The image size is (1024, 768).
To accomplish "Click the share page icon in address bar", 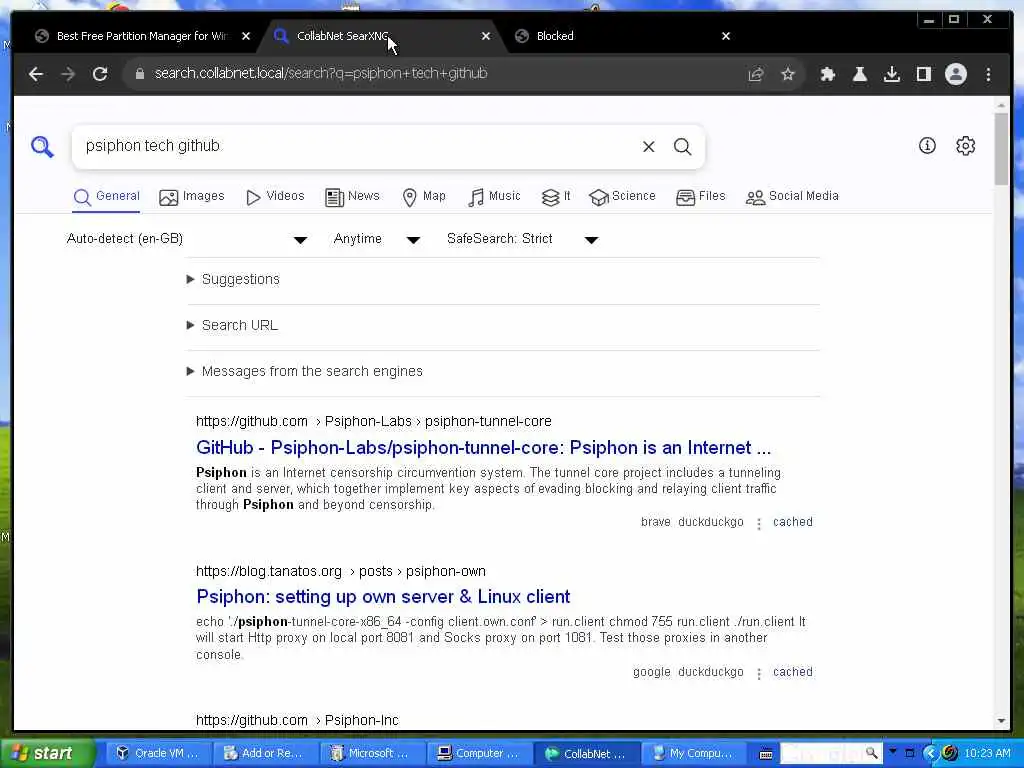I will 756,74.
